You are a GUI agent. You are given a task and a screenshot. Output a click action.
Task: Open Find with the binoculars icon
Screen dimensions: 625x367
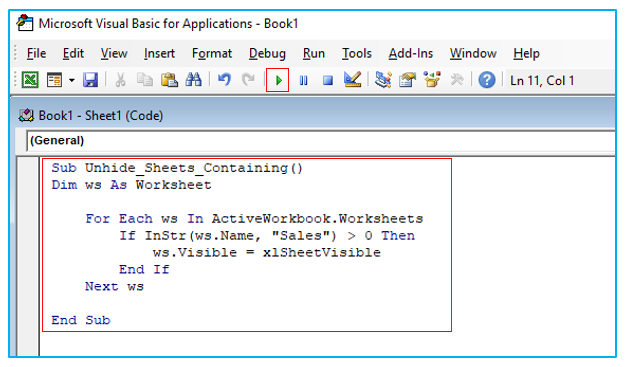coord(194,80)
